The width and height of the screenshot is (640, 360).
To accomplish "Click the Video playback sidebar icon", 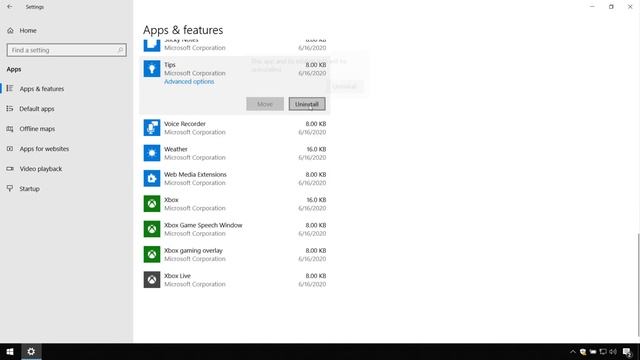I will [x=10, y=169].
